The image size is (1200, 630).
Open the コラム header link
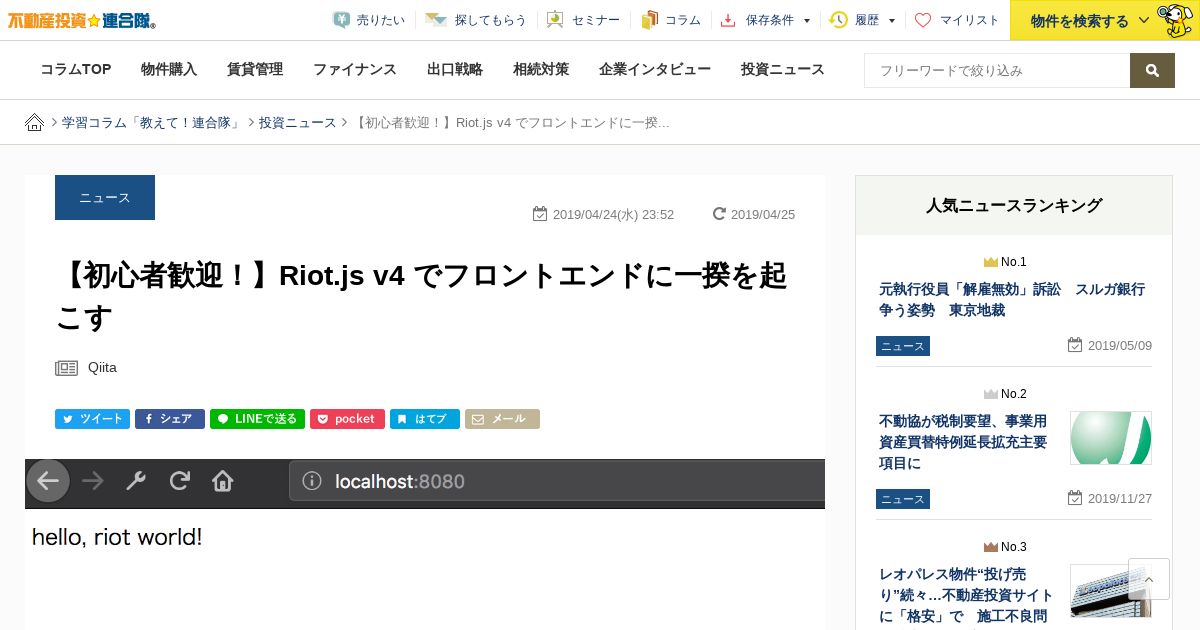coord(671,20)
